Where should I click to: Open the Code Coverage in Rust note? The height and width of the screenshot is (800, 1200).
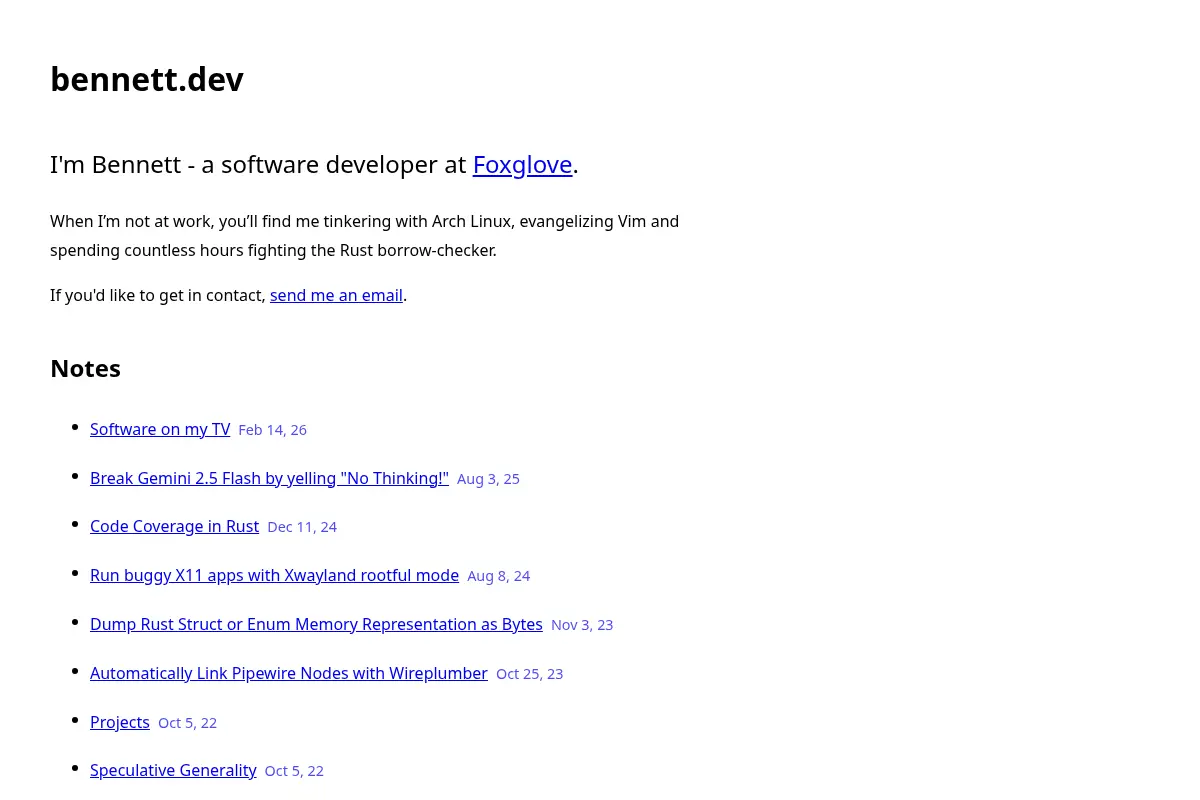tap(174, 526)
